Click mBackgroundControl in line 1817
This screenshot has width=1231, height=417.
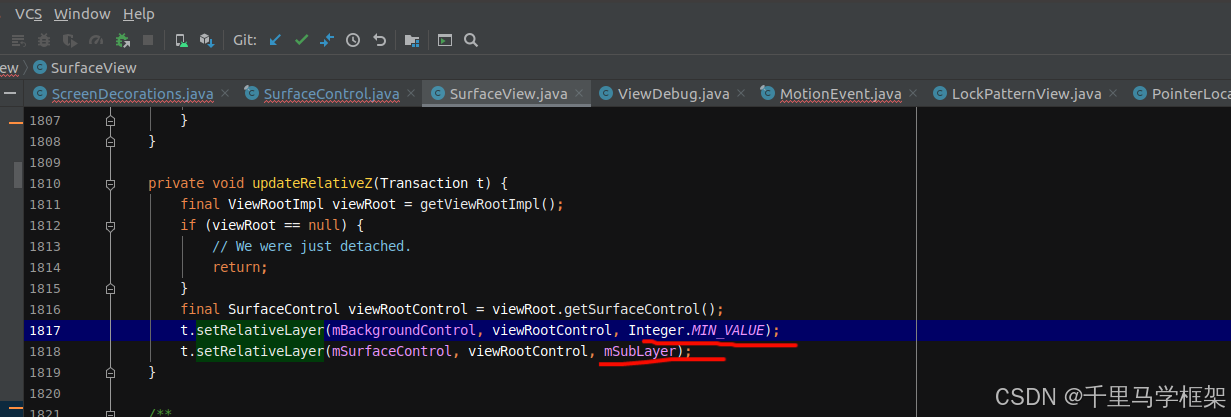pyautogui.click(x=405, y=330)
